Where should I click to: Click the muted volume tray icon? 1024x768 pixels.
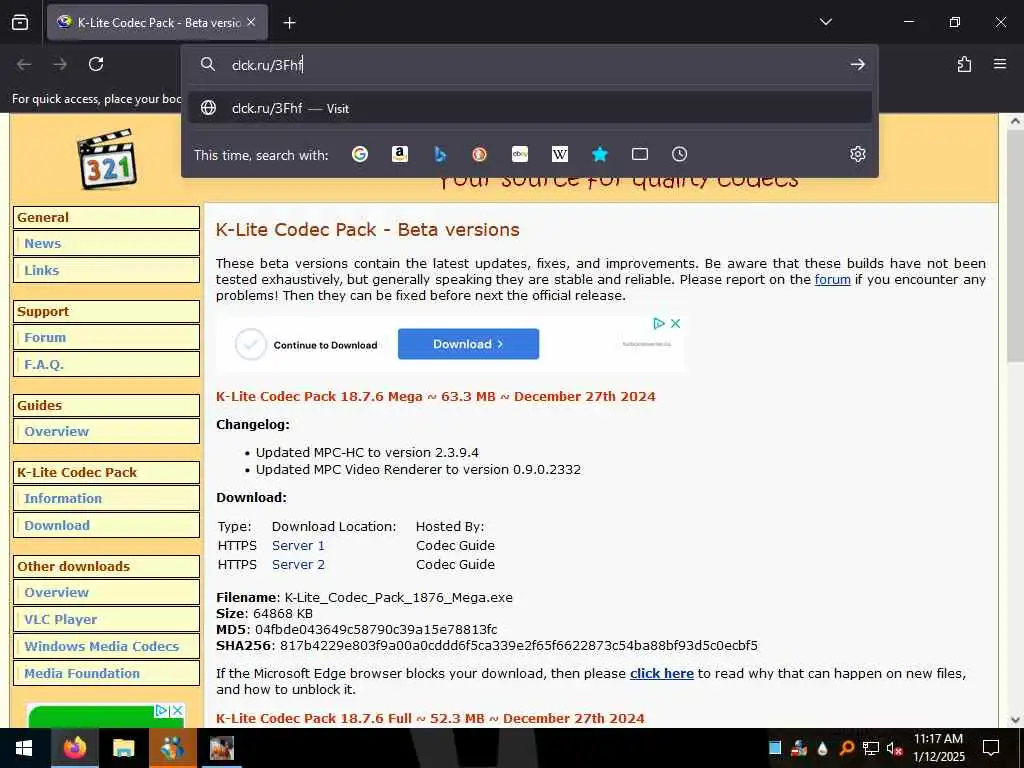click(x=894, y=748)
